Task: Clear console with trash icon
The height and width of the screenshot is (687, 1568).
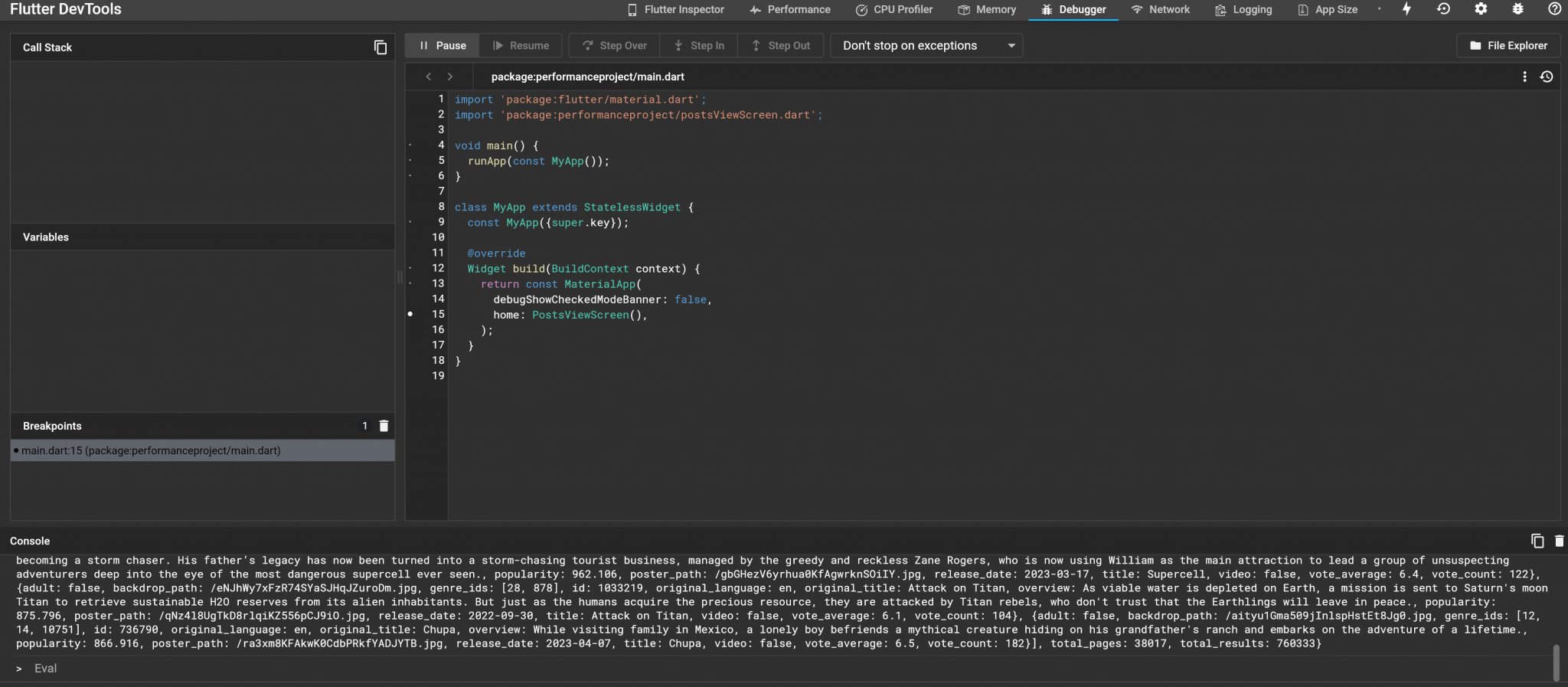Action: 1560,541
